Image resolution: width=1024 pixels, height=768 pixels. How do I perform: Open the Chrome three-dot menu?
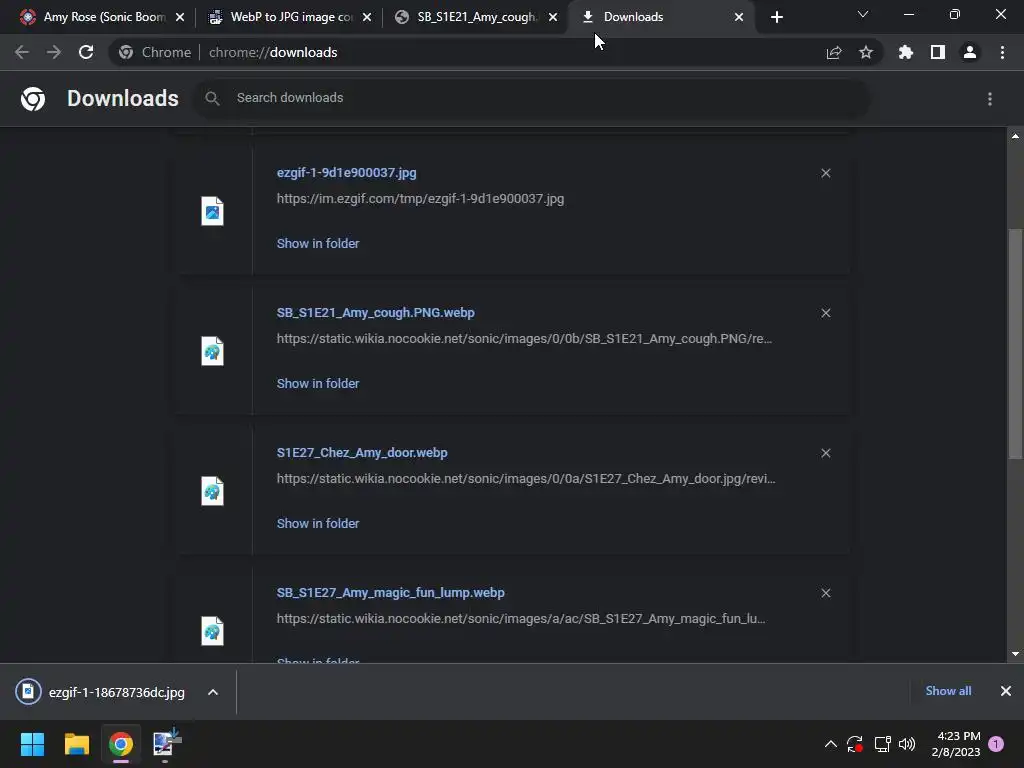point(1002,52)
